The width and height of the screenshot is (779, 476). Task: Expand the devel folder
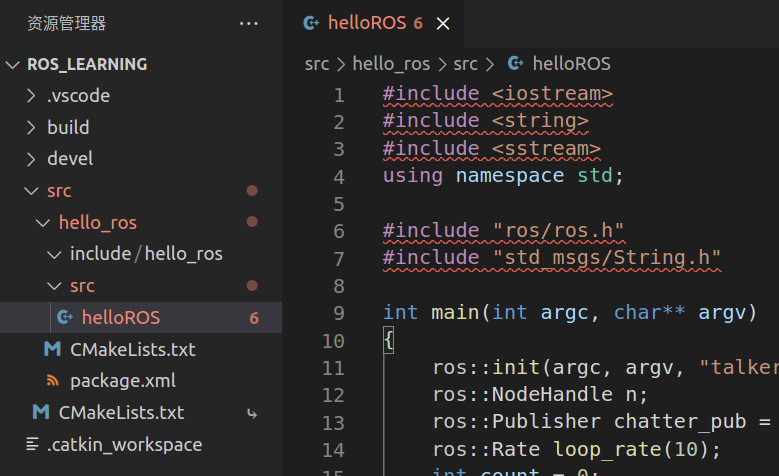click(x=31, y=159)
